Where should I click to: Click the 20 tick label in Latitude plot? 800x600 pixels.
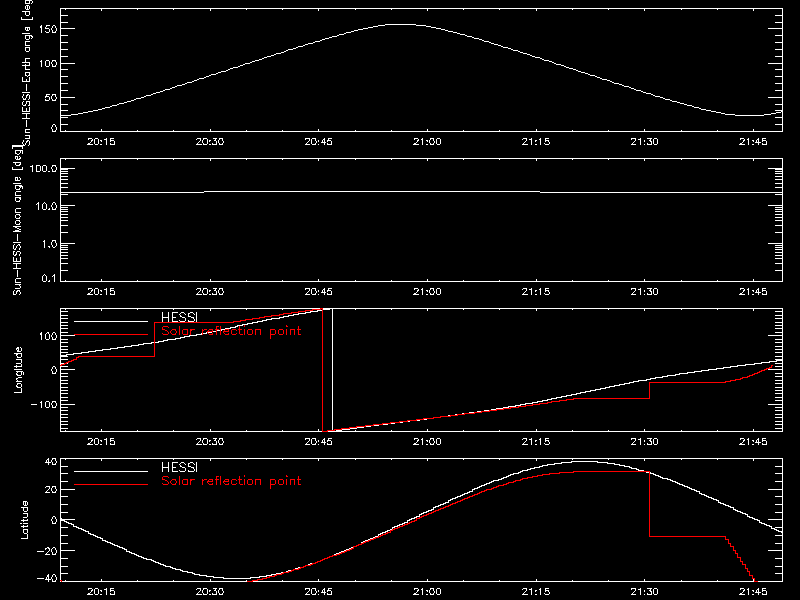(52, 490)
